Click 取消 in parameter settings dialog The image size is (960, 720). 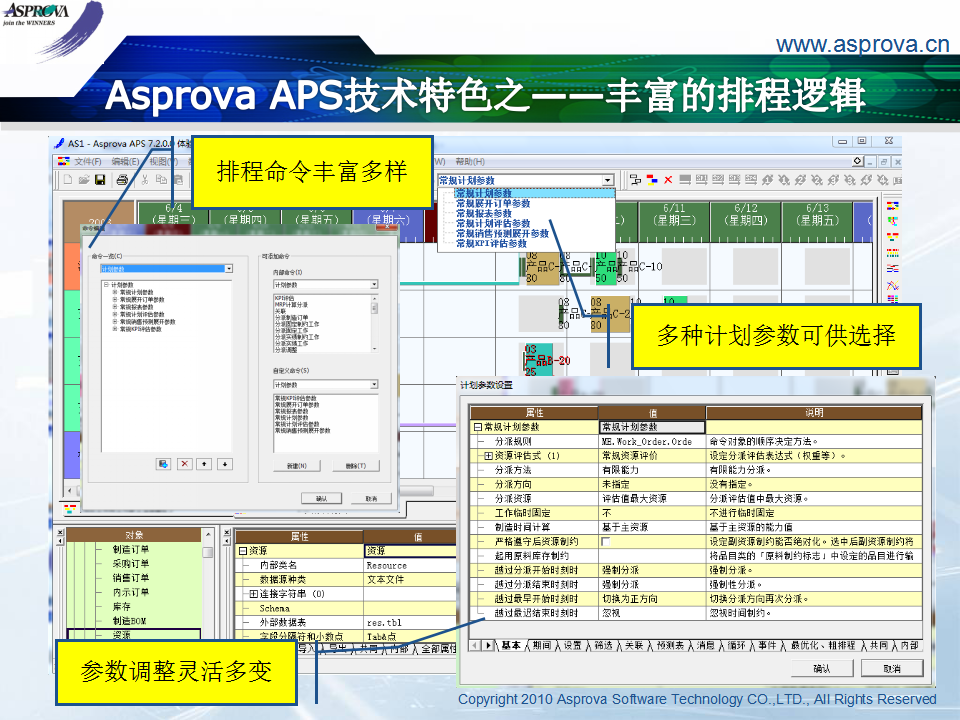892,668
